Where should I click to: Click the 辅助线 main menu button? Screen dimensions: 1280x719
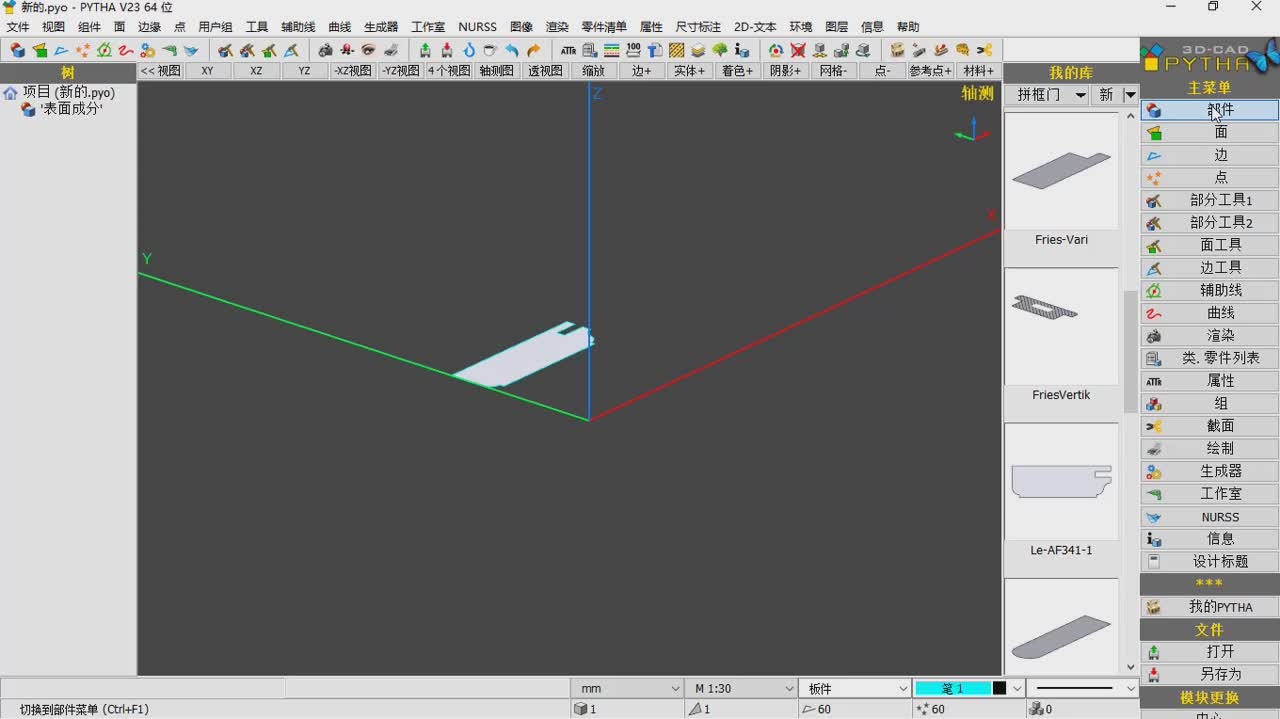pyautogui.click(x=1209, y=290)
